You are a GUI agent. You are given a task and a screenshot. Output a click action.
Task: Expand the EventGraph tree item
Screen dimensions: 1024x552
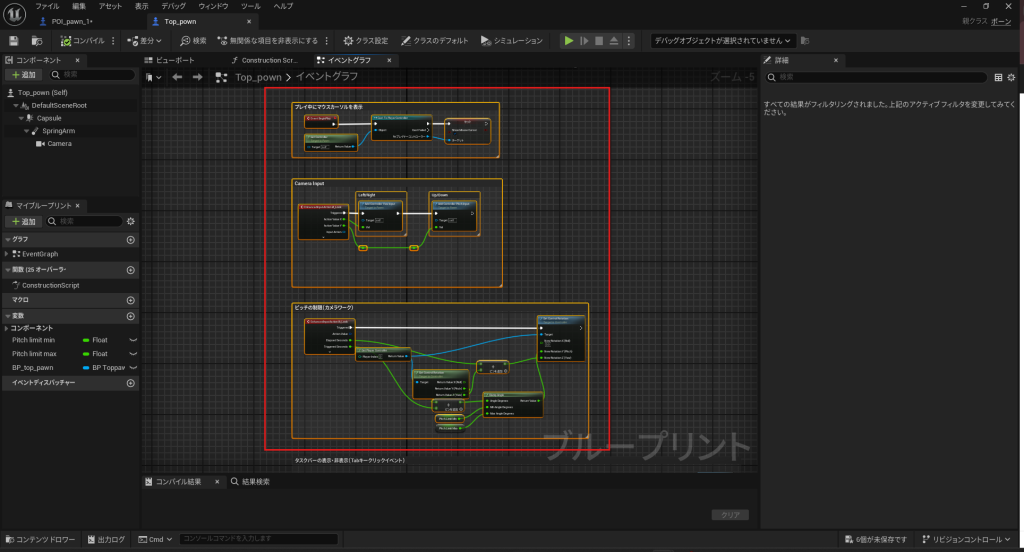(8, 254)
